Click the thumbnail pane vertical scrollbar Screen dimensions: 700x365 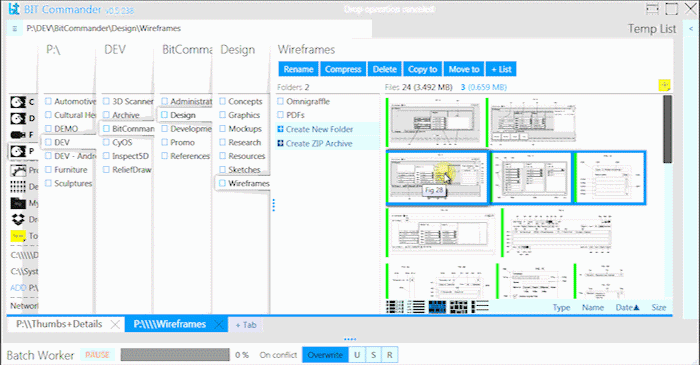coord(667,129)
